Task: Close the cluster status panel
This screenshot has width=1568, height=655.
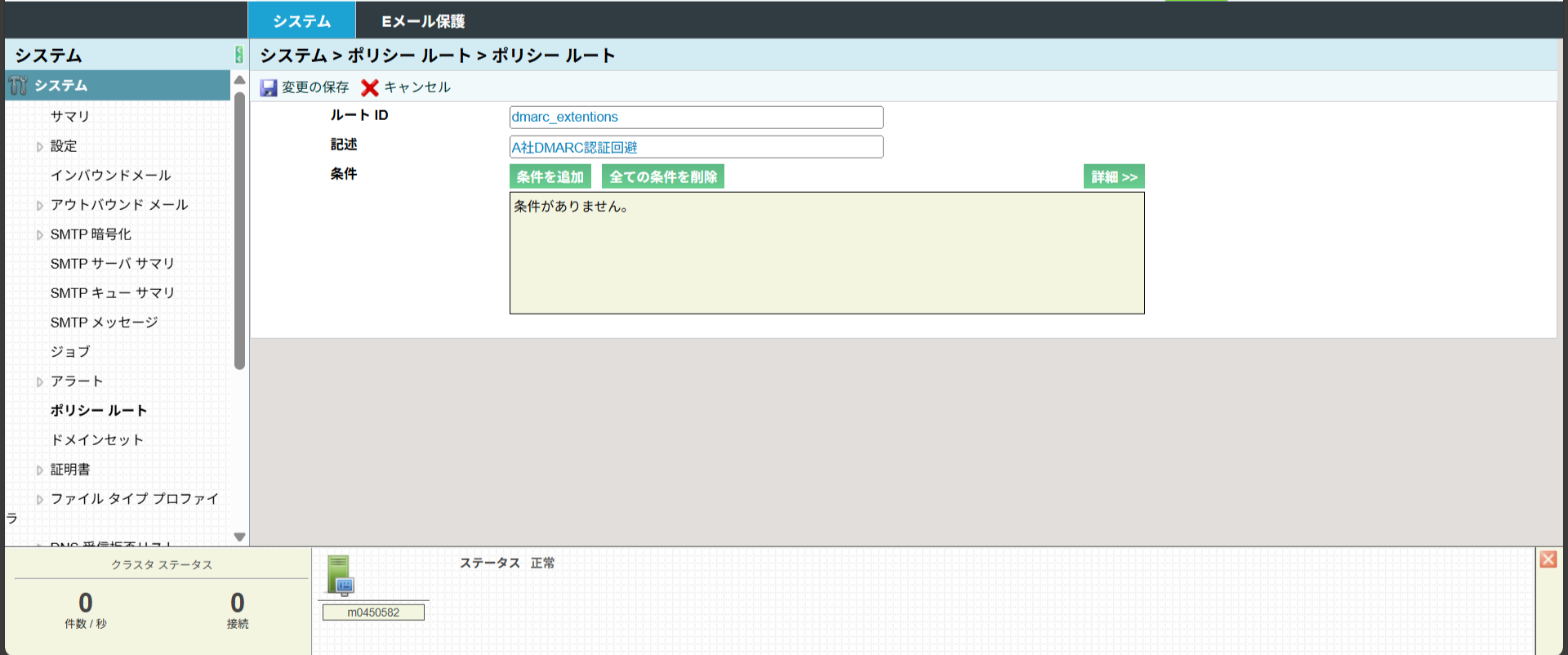Action: [x=1548, y=559]
